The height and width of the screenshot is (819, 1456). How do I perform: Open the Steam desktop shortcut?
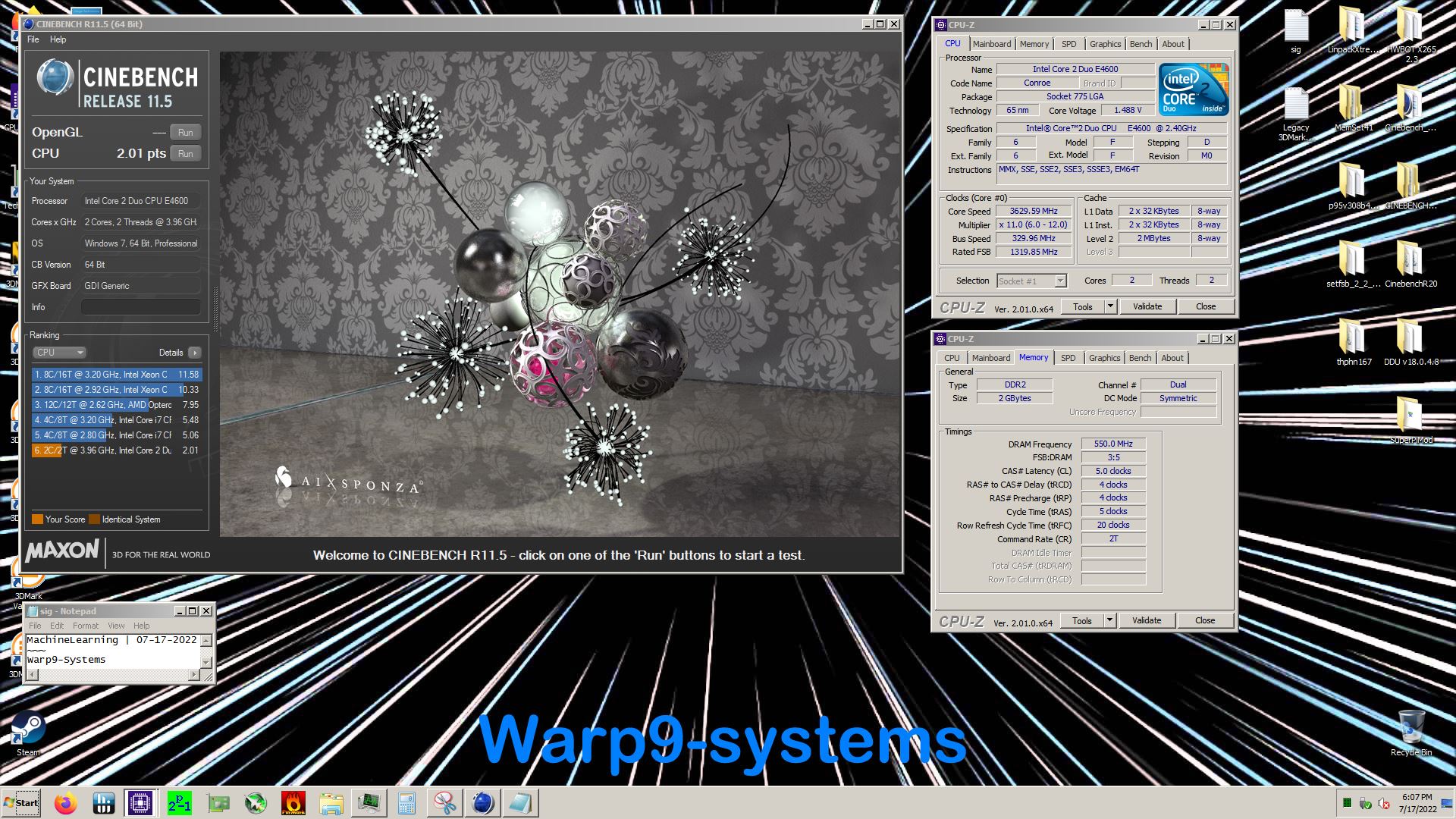[x=28, y=733]
